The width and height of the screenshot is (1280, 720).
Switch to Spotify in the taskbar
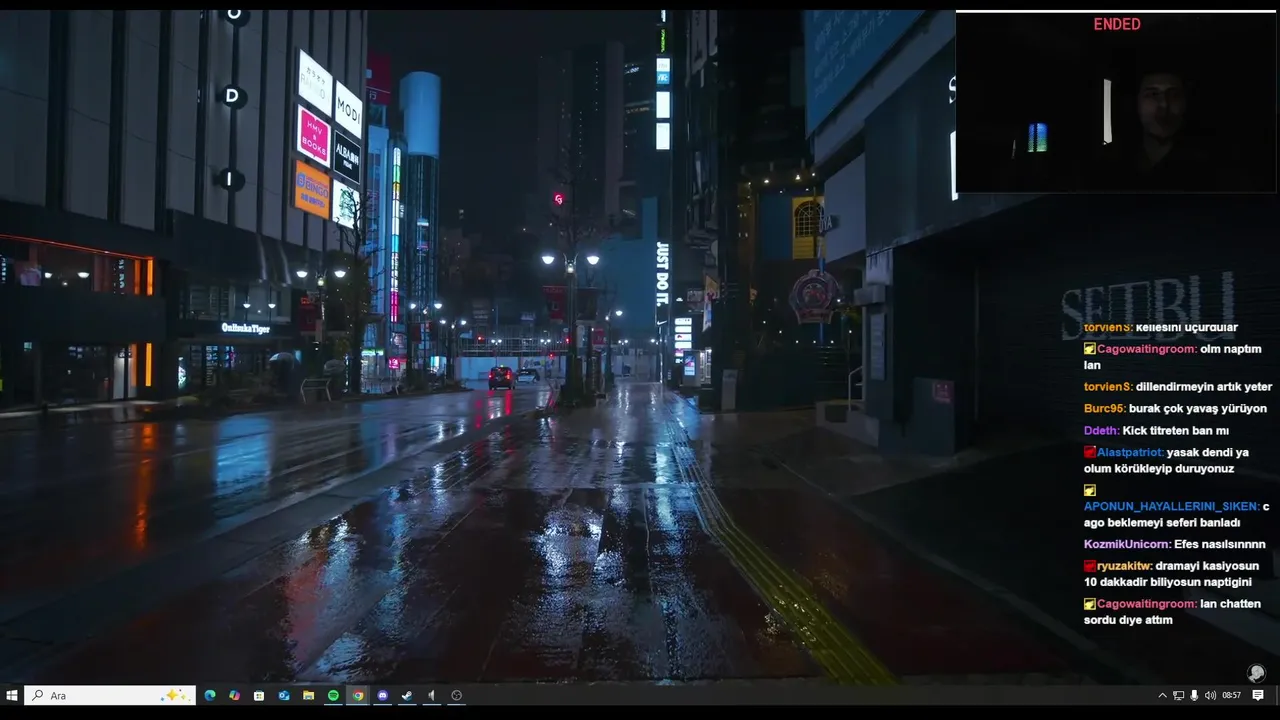click(333, 695)
